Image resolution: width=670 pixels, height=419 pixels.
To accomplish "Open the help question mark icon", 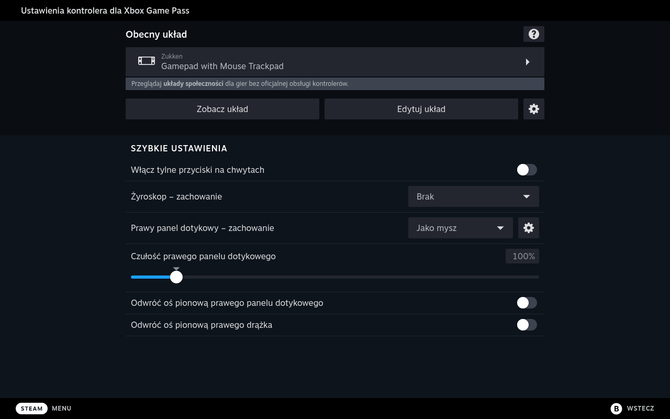I will click(x=533, y=34).
